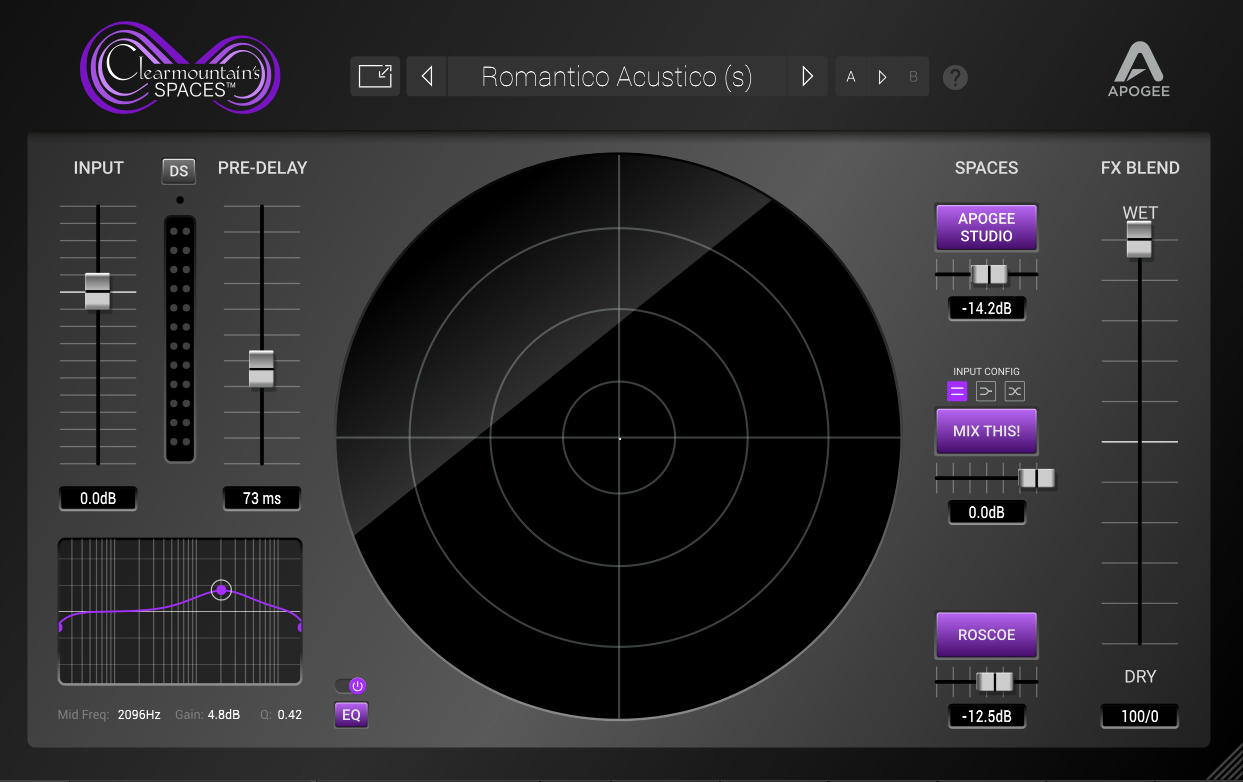Select preset slot B
The width and height of the screenshot is (1243, 782).
click(x=913, y=77)
